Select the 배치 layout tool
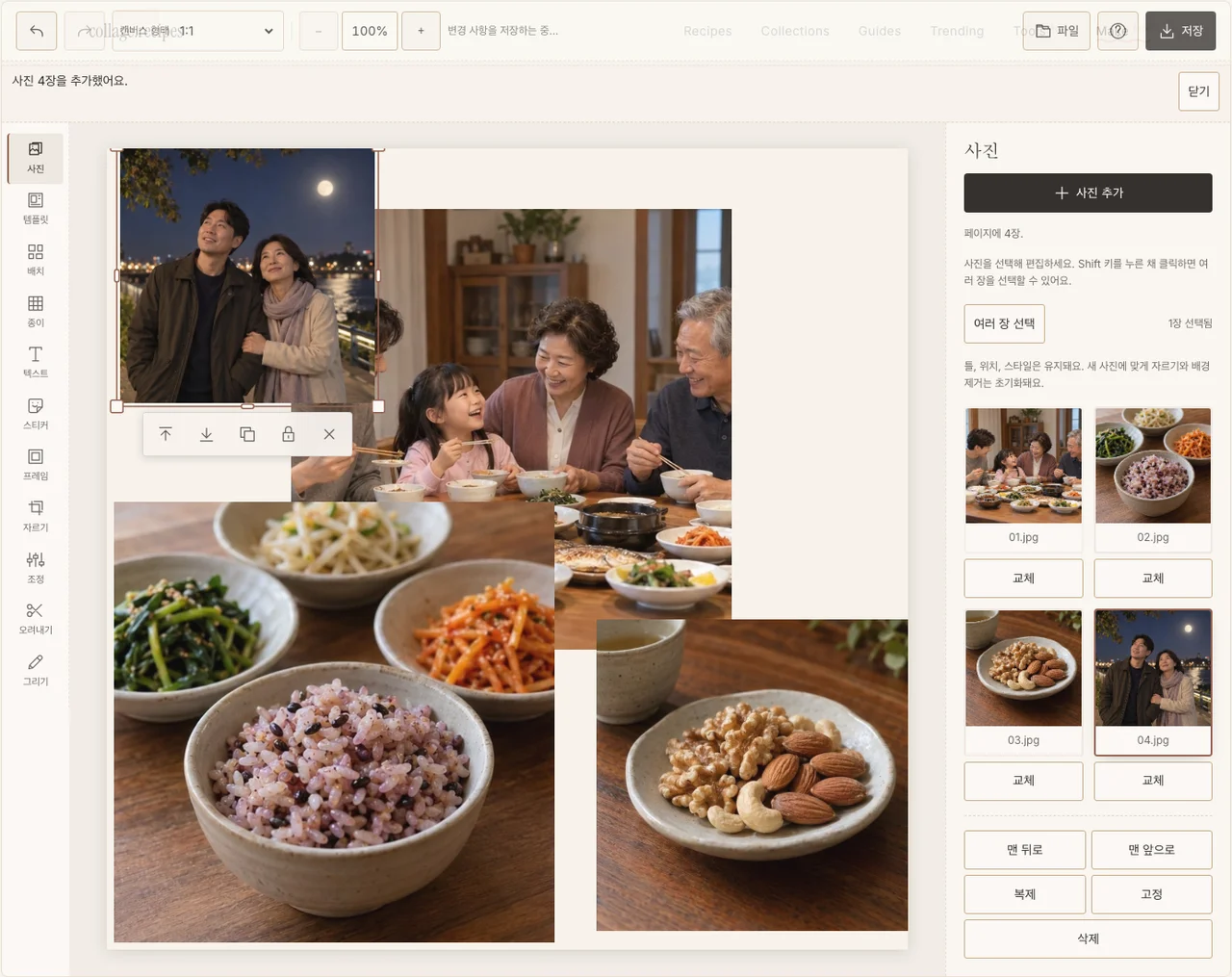The image size is (1232, 977). [x=36, y=260]
